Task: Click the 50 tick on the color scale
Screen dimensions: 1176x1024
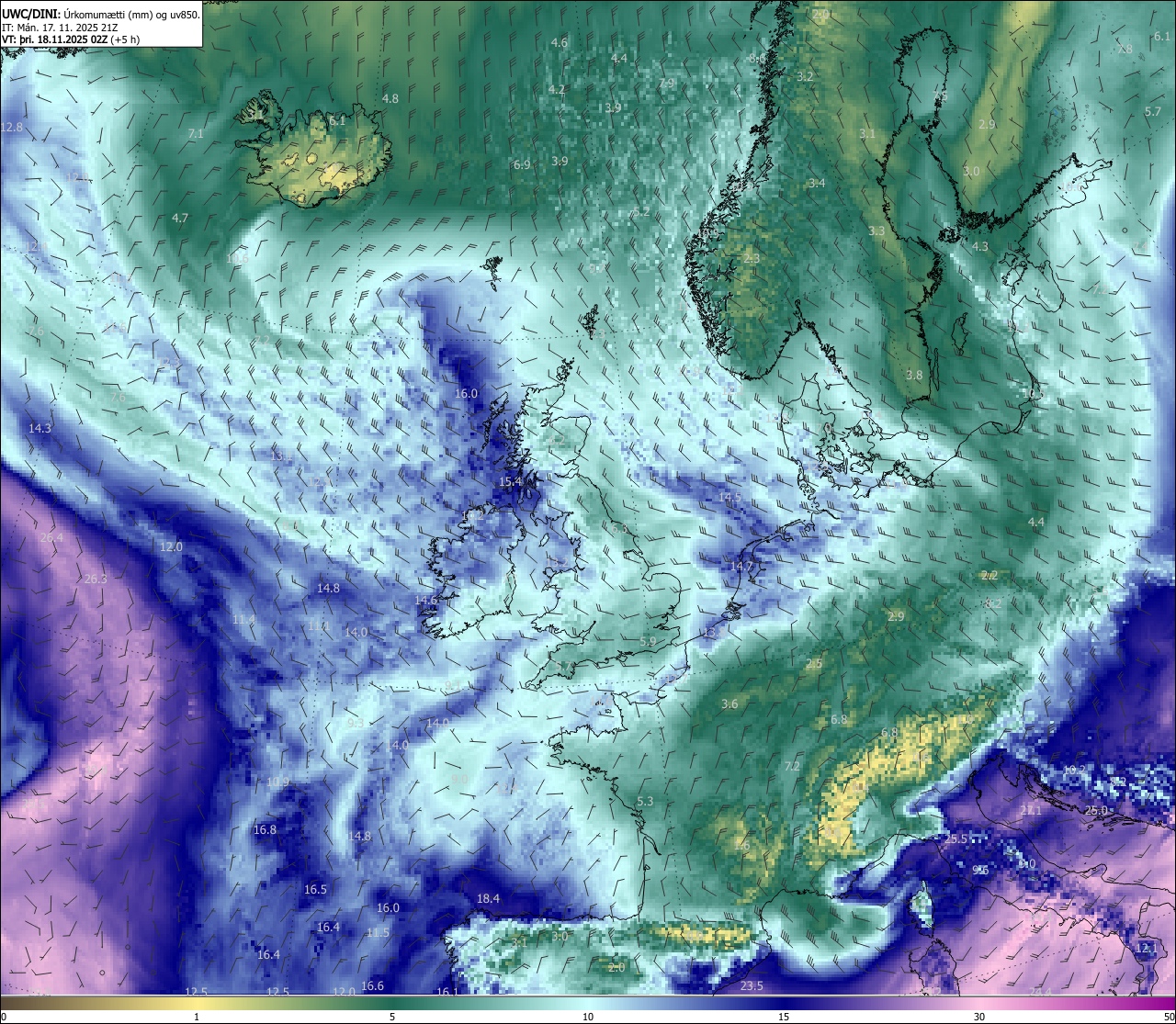Action: [1168, 1016]
